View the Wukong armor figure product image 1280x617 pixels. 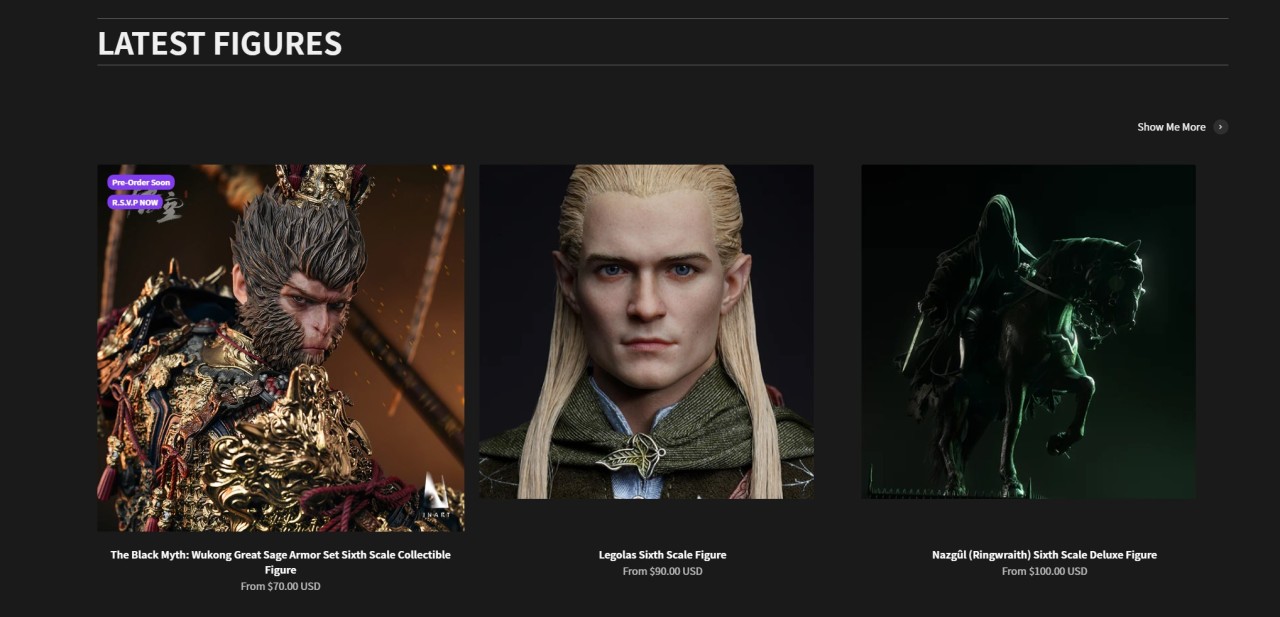(x=281, y=348)
